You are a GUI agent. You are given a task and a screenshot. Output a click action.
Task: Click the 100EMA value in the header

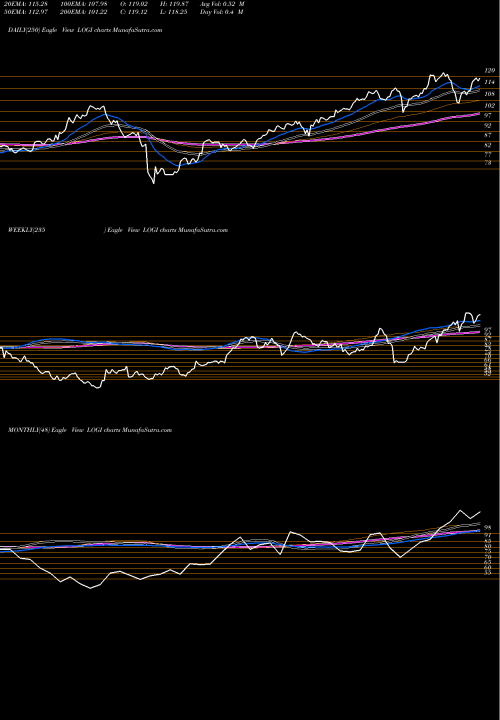pos(84,4)
